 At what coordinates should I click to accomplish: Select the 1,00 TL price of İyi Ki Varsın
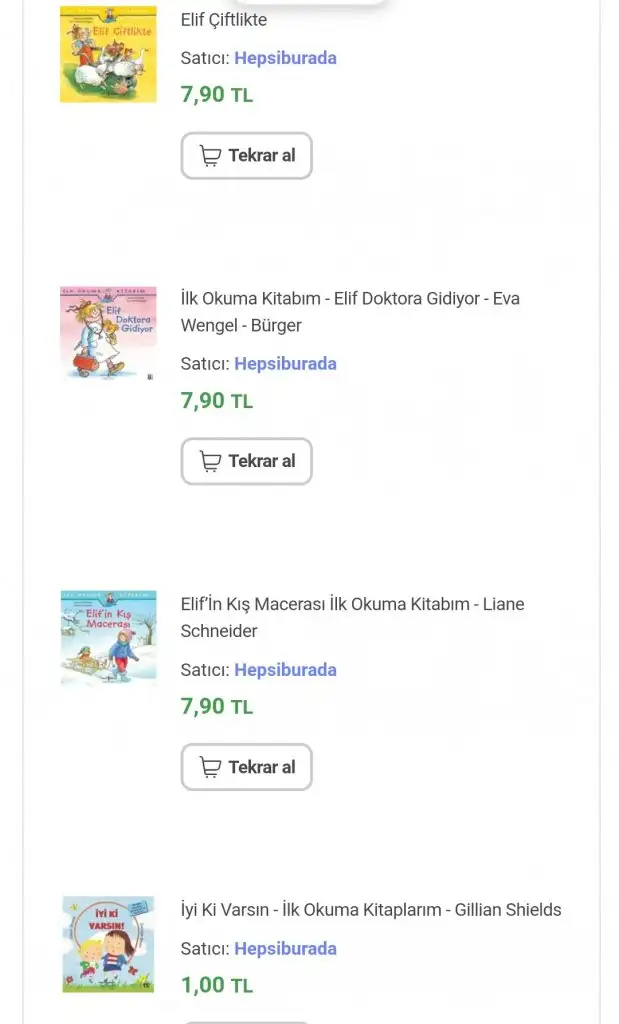pos(216,985)
